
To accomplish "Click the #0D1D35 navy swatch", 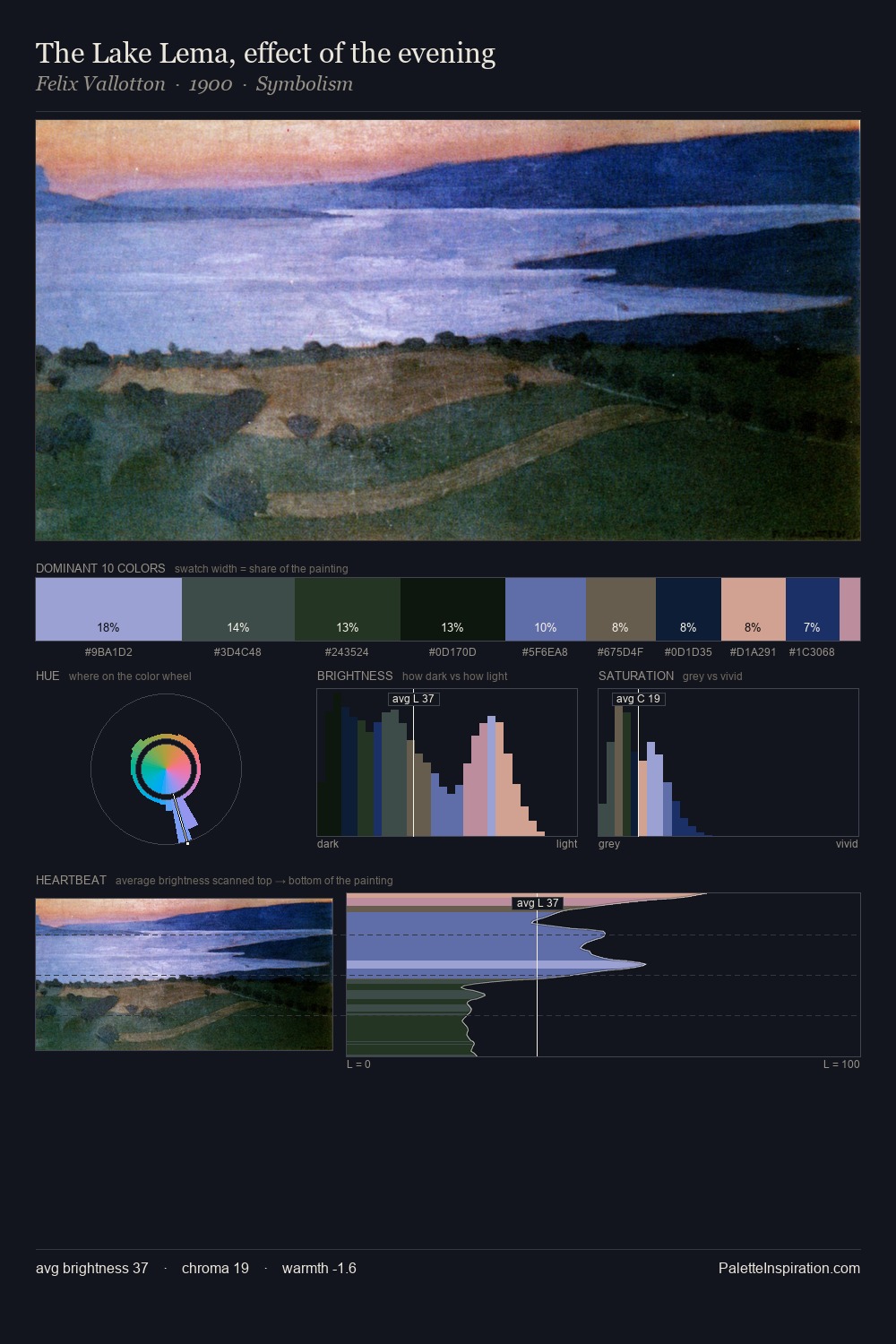I will tap(688, 609).
